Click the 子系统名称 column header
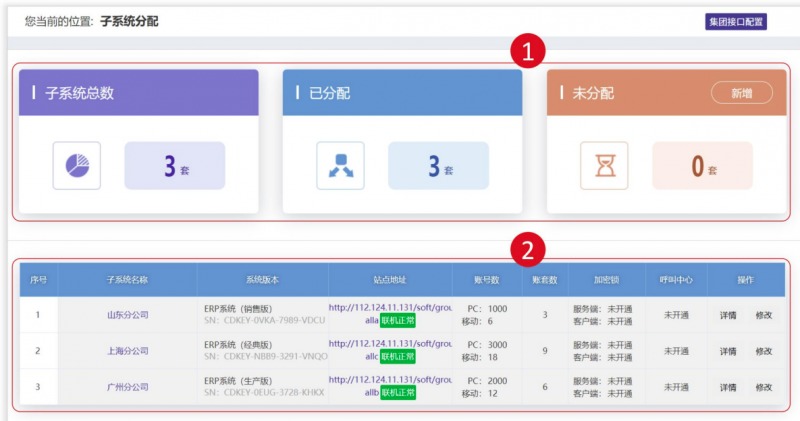Screen dimensions: 800x421 tap(128, 280)
